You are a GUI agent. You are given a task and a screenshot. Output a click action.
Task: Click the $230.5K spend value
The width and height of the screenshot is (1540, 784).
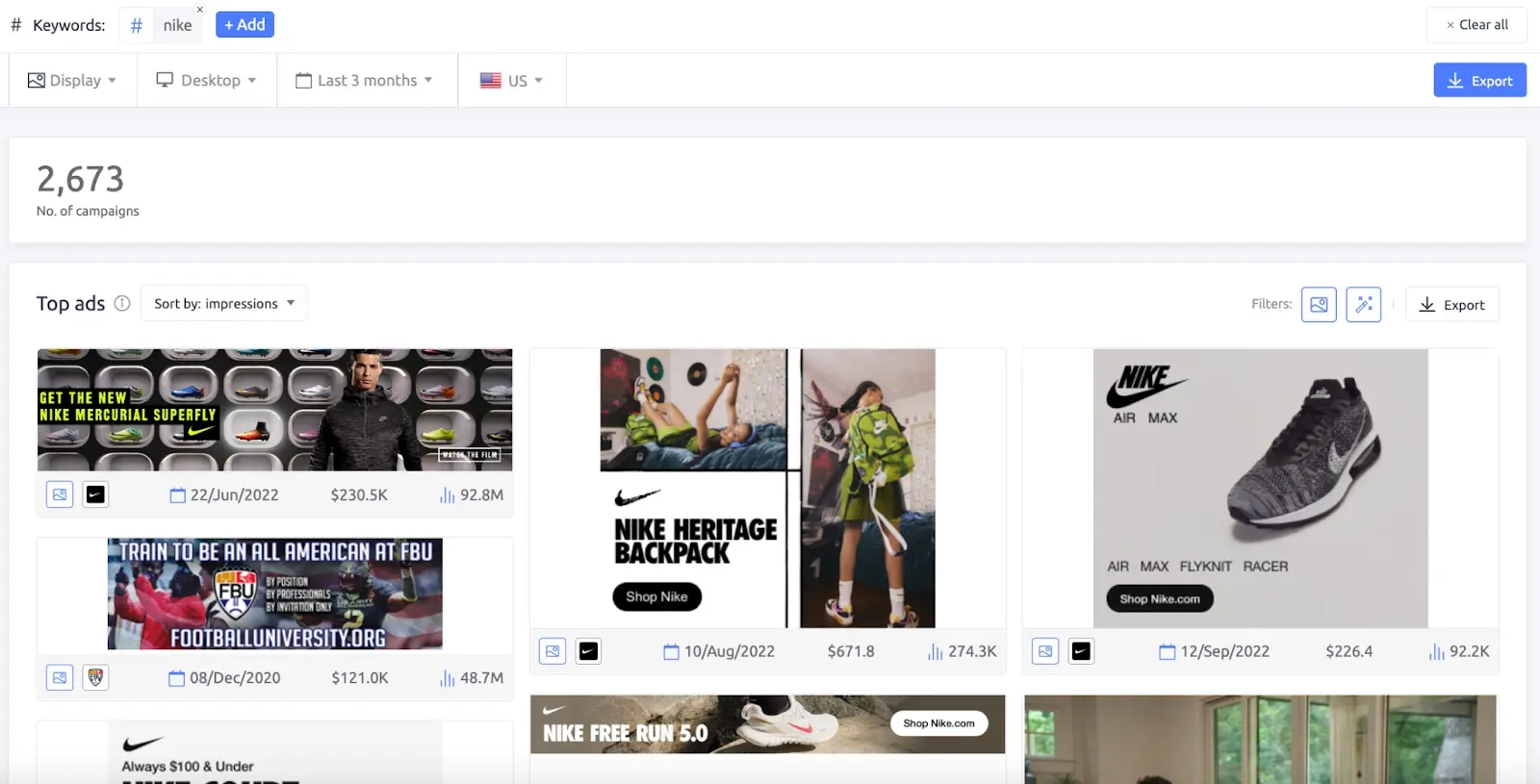[x=359, y=494]
